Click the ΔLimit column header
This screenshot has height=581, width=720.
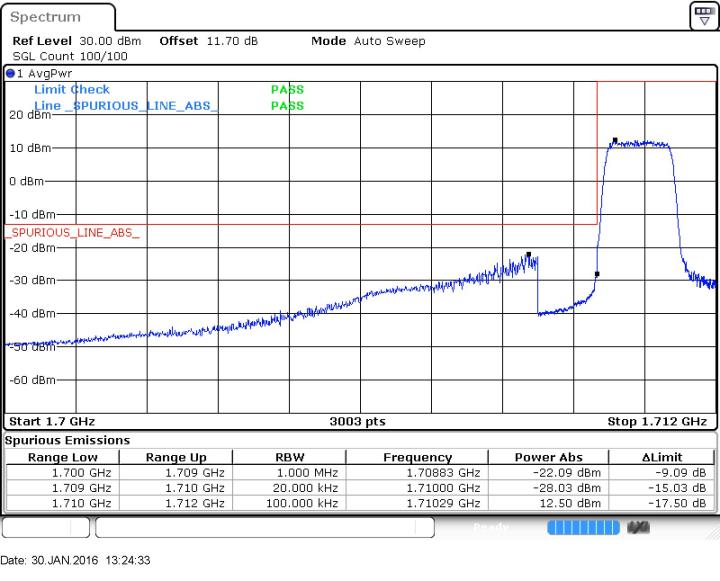pyautogui.click(x=662, y=457)
